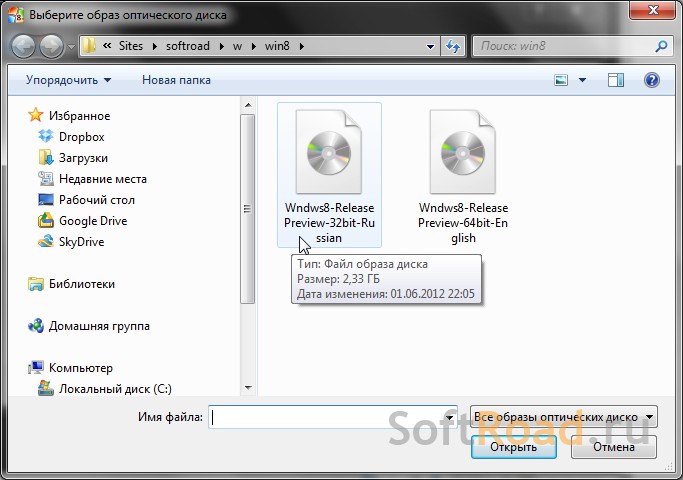Viewport: 683px width, 480px height.
Task: Expand the arrow after softroad breadcrumb
Action: (x=221, y=46)
